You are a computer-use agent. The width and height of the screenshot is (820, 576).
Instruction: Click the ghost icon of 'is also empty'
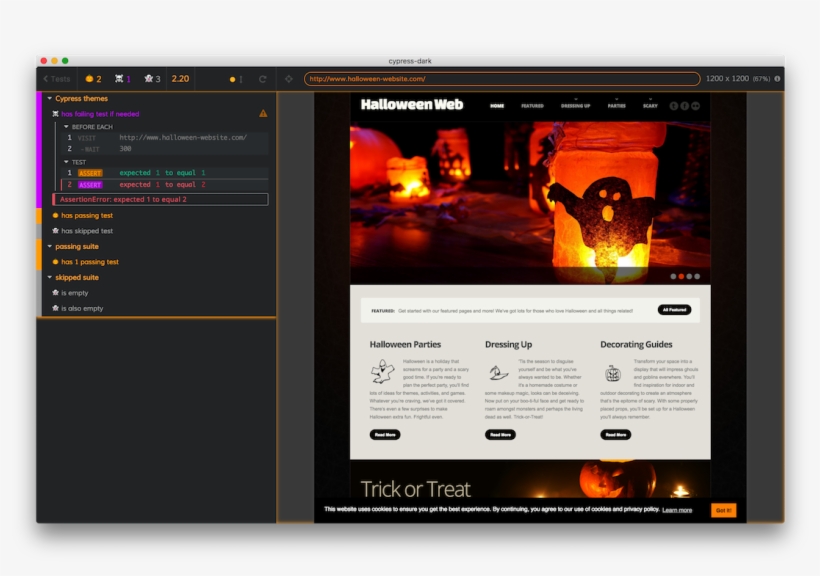(x=55, y=308)
